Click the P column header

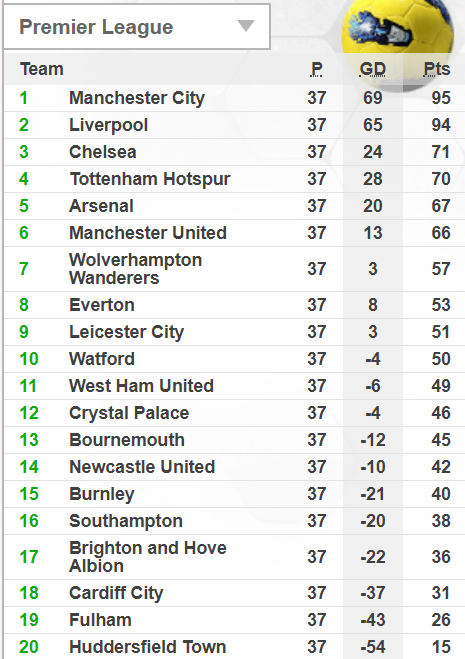317,69
